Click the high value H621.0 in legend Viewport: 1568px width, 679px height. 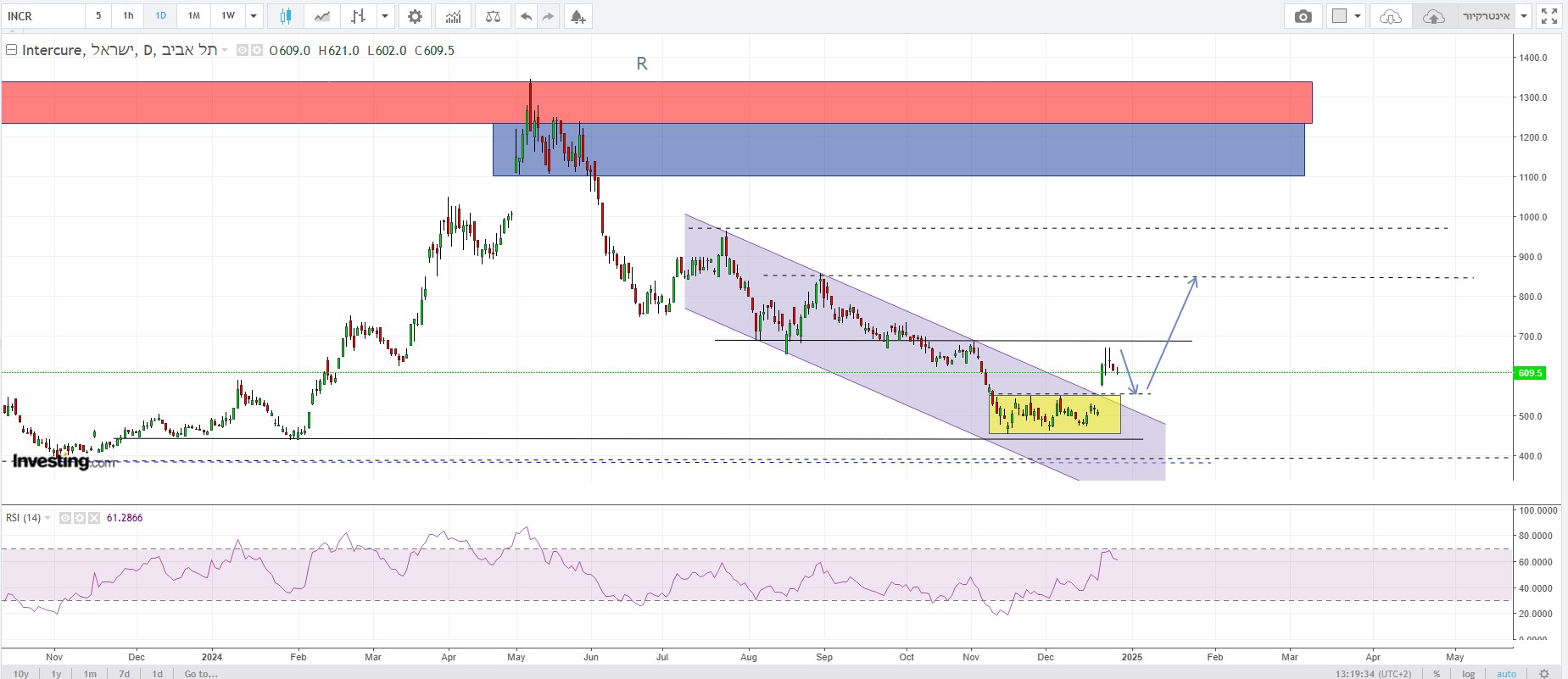point(339,51)
